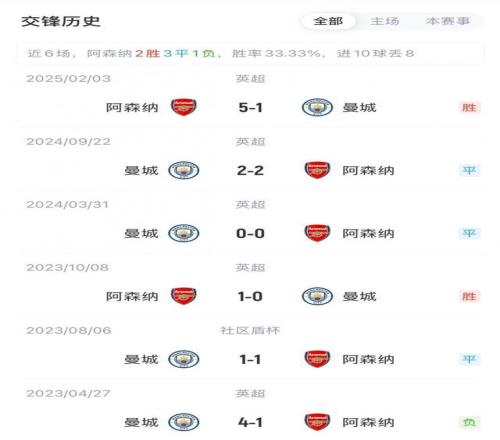Open the 4-1 score on 2023/04/27
Image resolution: width=500 pixels, height=440 pixels.
(x=250, y=423)
